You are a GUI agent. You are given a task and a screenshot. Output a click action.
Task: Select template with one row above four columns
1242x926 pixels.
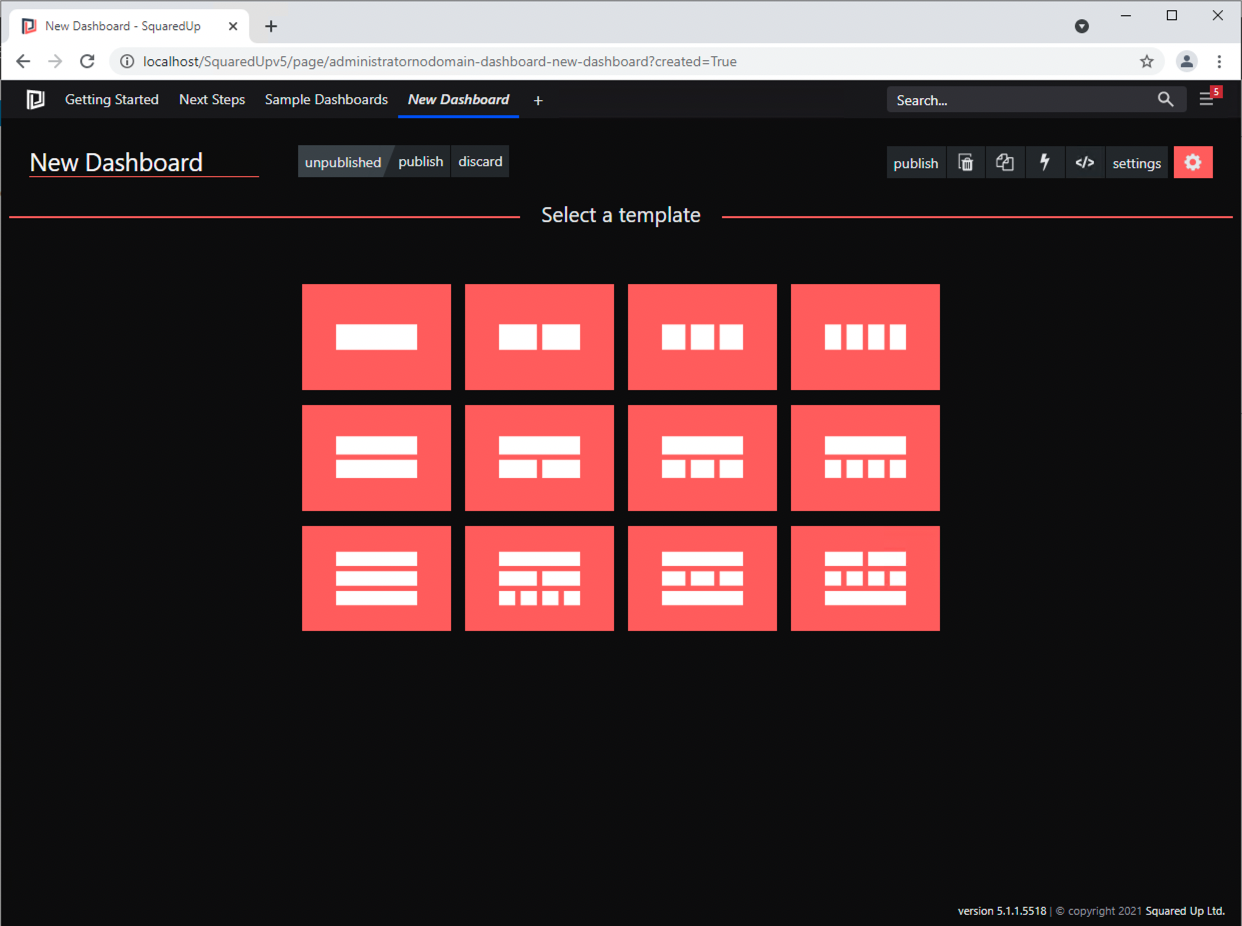[x=865, y=458]
